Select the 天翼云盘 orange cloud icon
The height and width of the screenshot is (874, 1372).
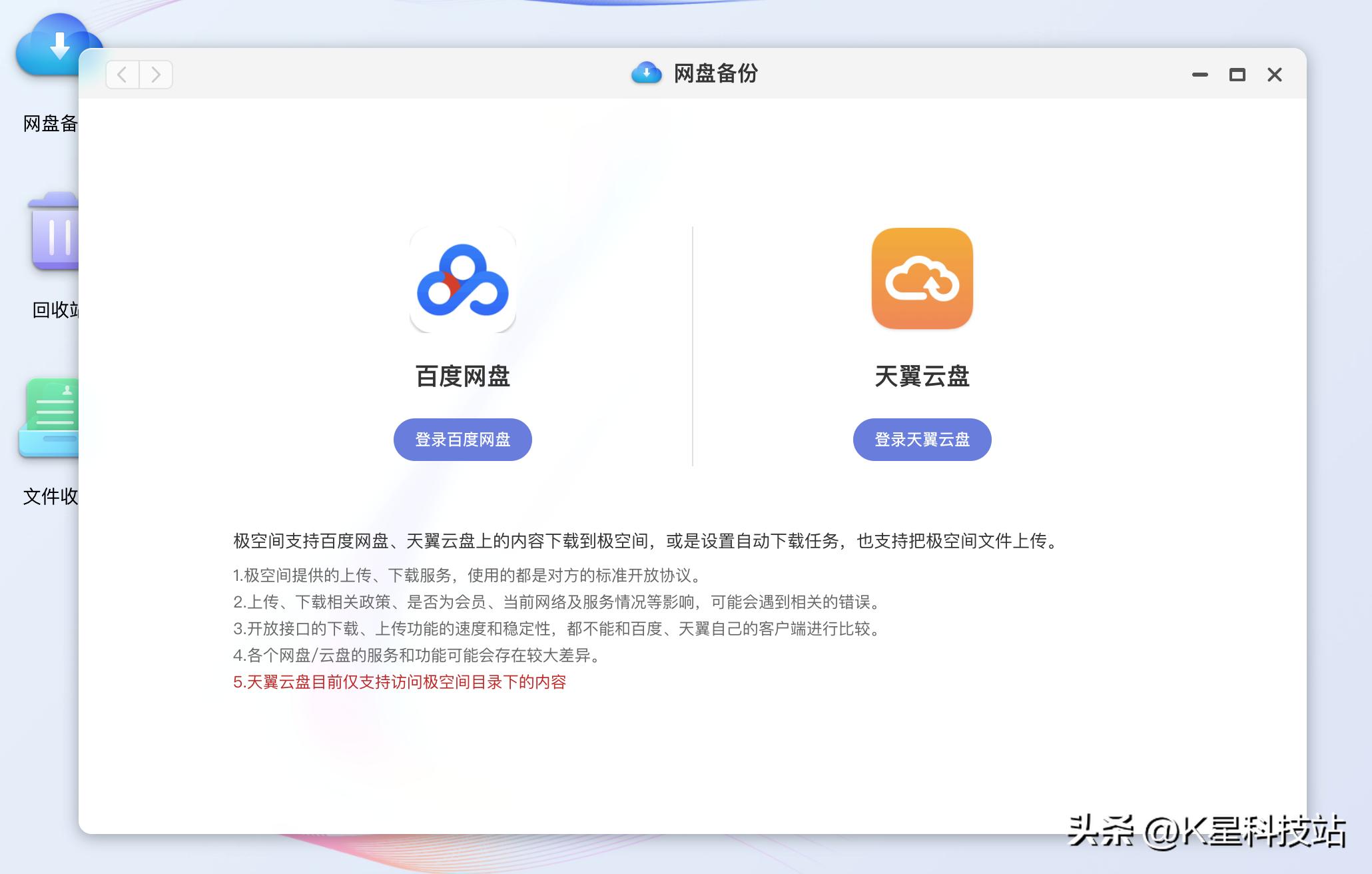922,278
